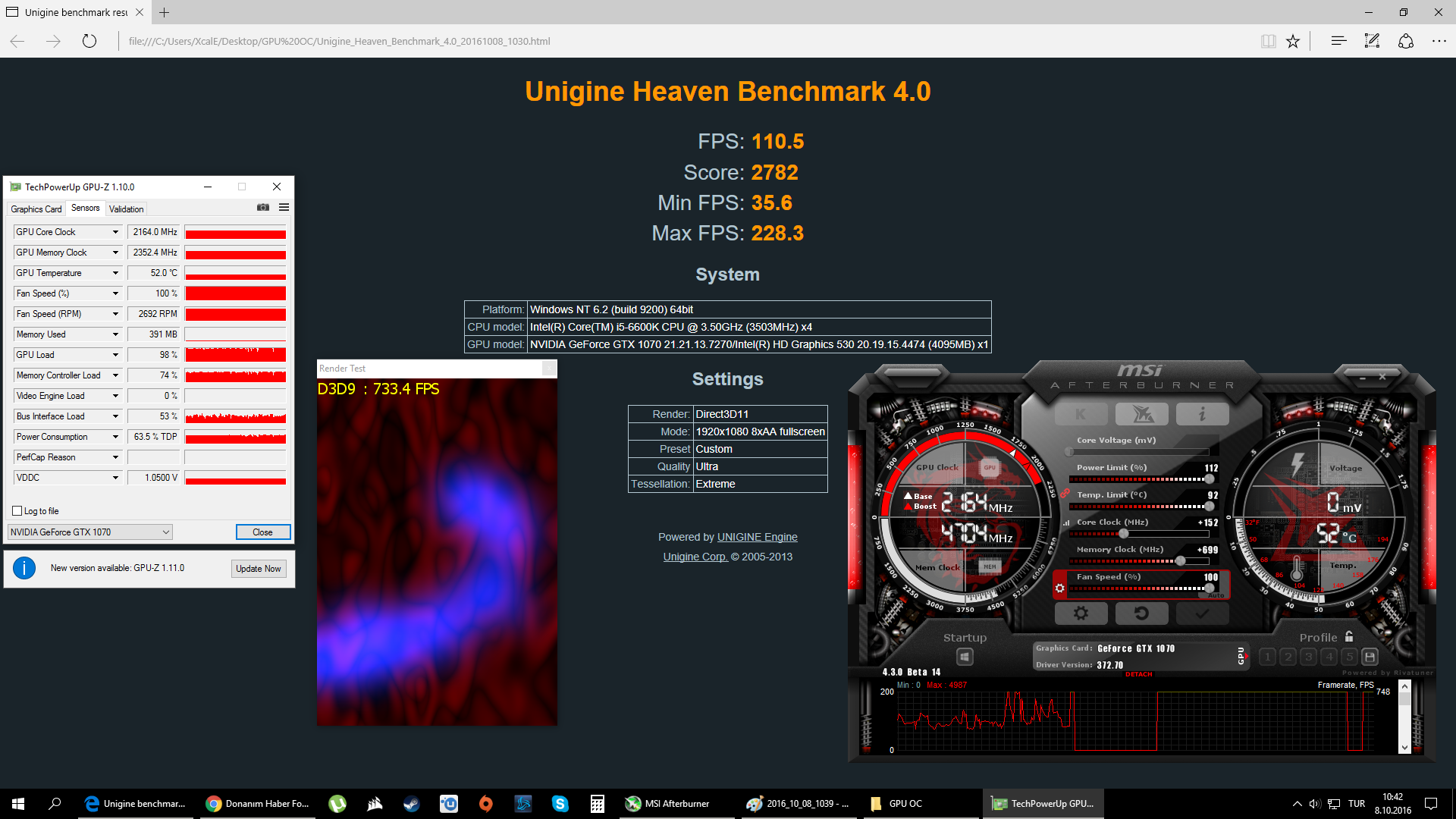Enable the Log to file checkbox
The height and width of the screenshot is (819, 1456).
tap(17, 511)
